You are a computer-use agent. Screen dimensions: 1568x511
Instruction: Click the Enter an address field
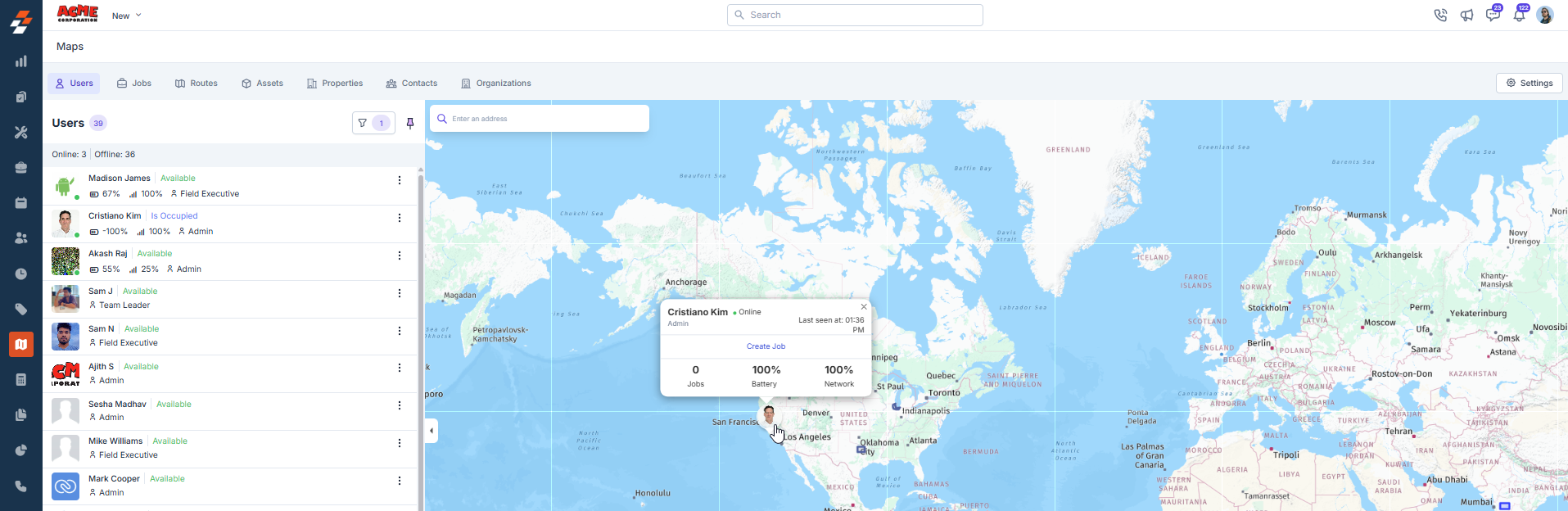pos(540,119)
